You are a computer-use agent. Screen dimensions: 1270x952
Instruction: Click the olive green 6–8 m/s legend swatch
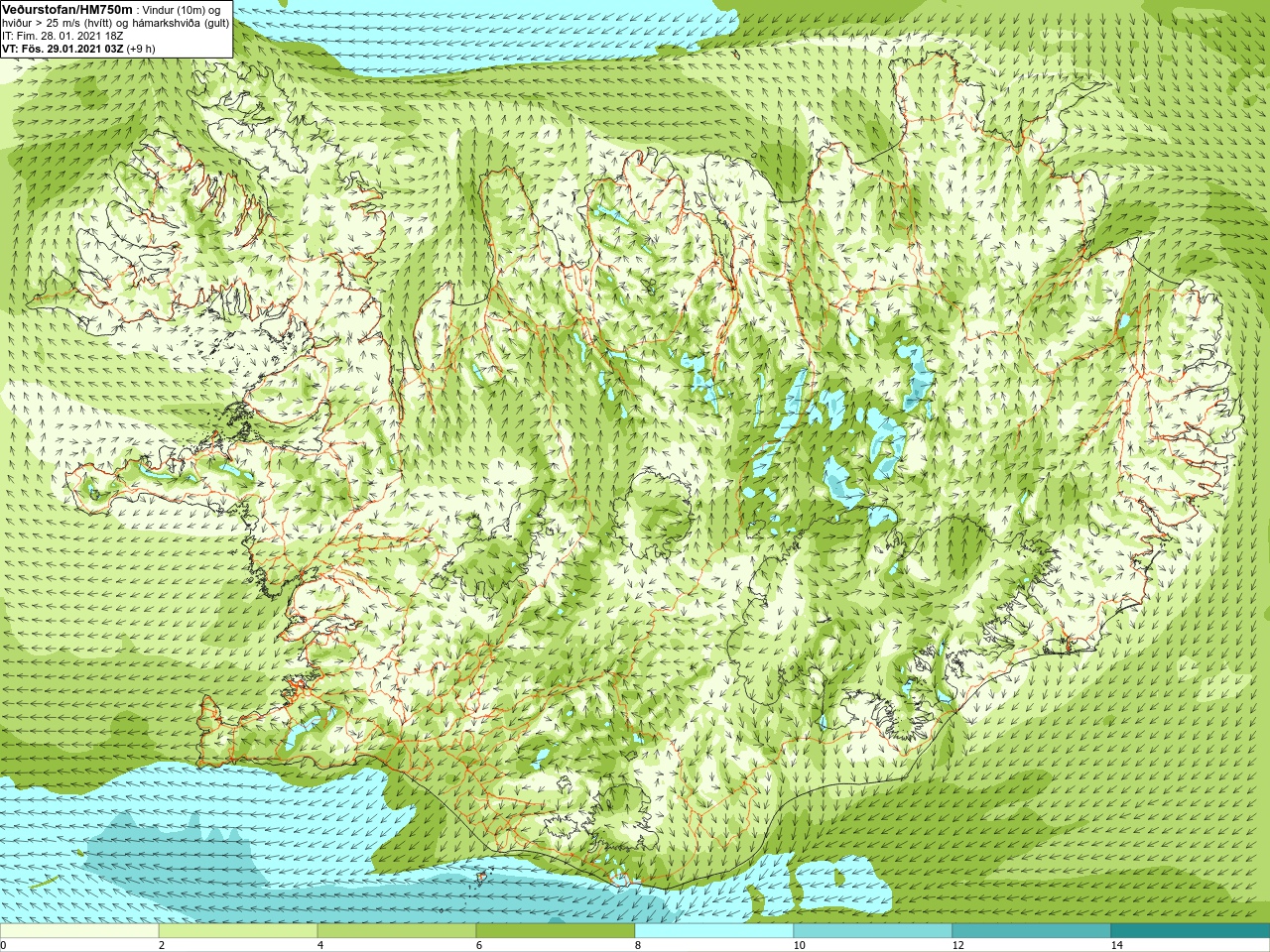(556, 931)
